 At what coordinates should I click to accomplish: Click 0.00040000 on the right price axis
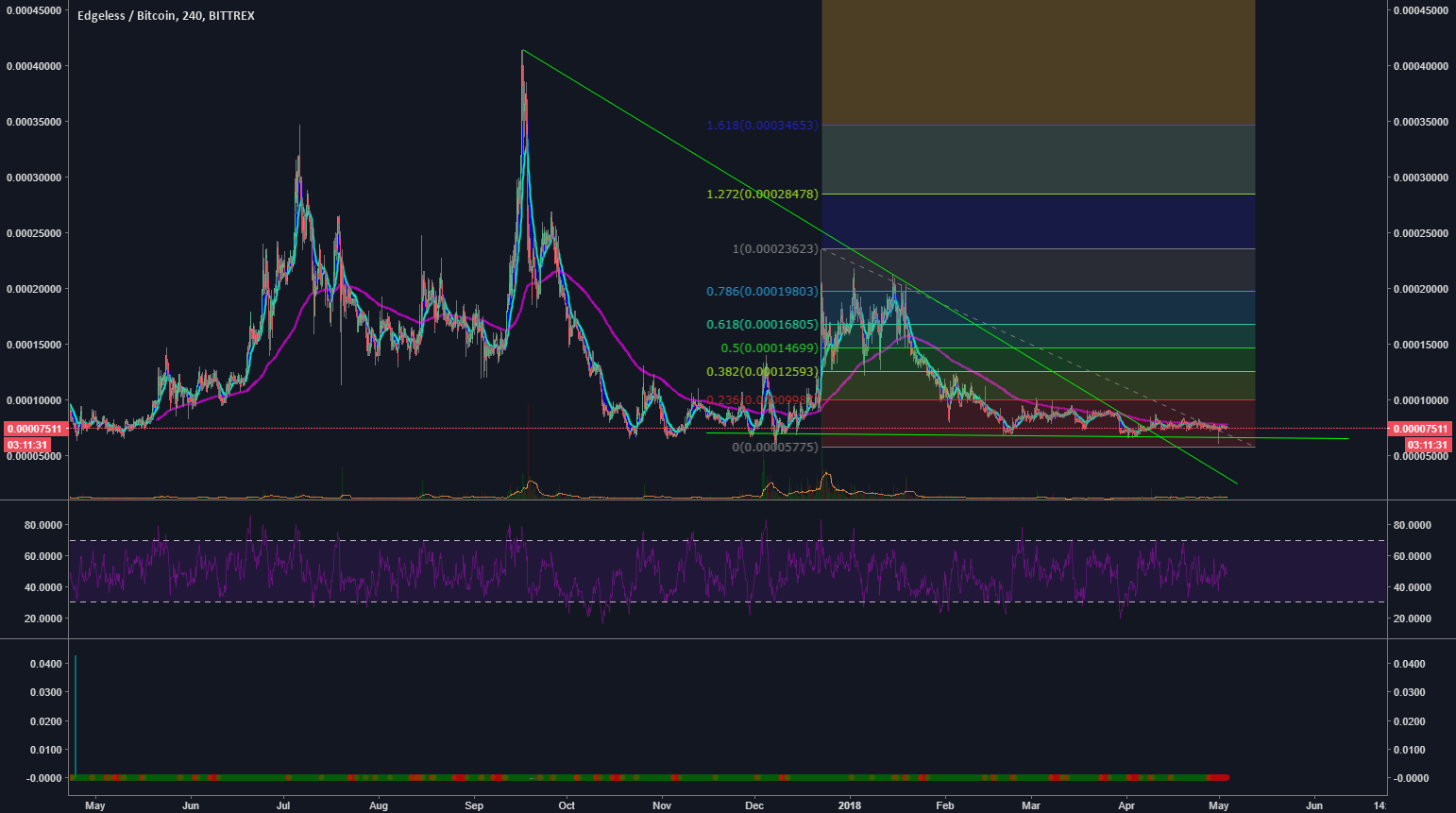(x=1420, y=66)
